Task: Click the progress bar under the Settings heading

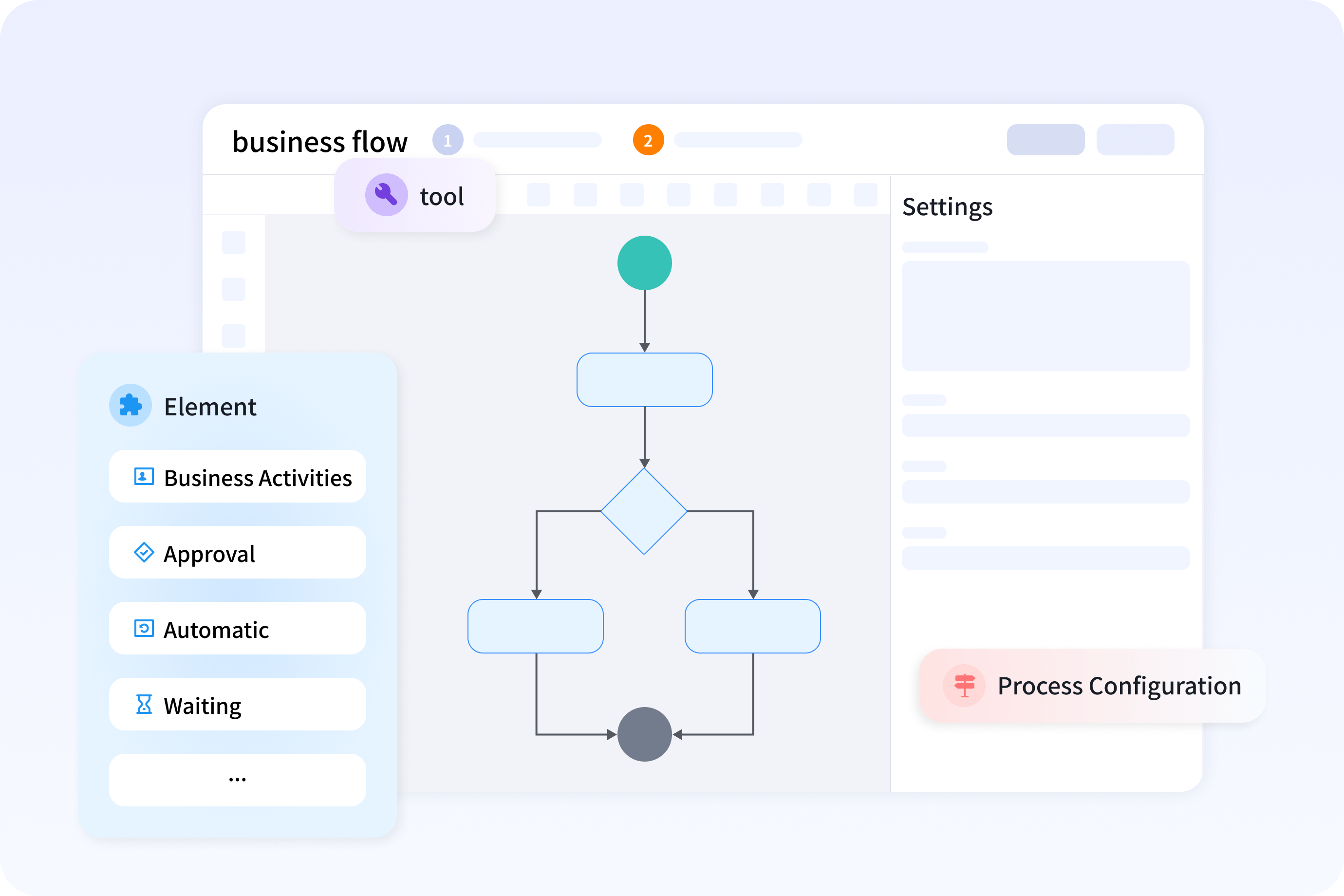Action: click(944, 247)
